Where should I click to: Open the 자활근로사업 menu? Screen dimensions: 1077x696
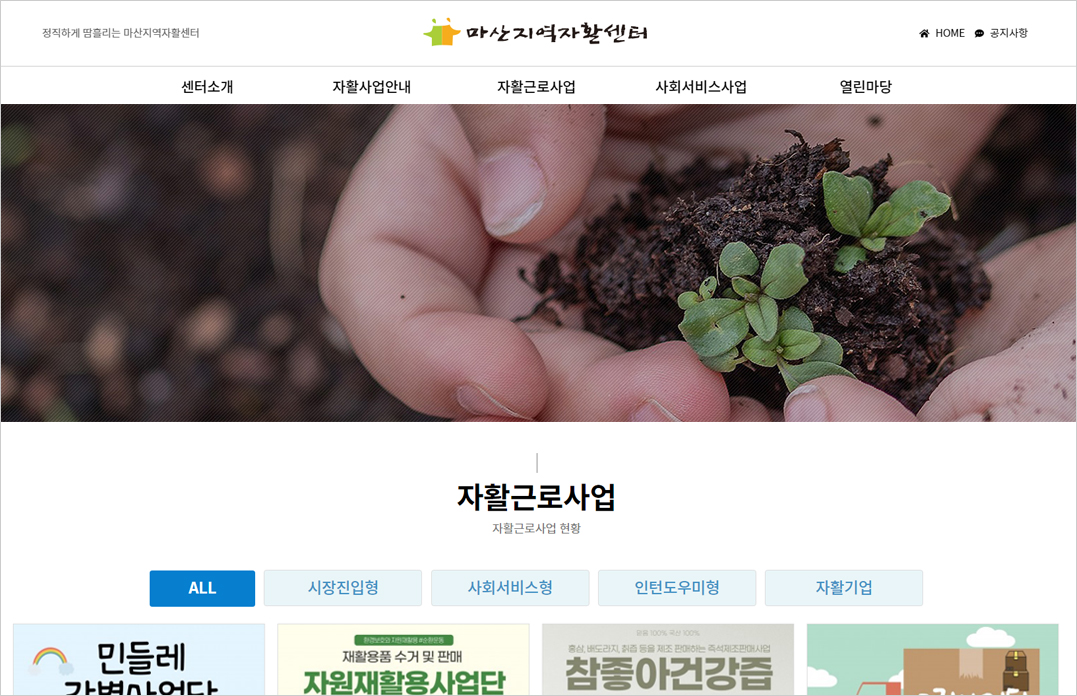click(536, 87)
